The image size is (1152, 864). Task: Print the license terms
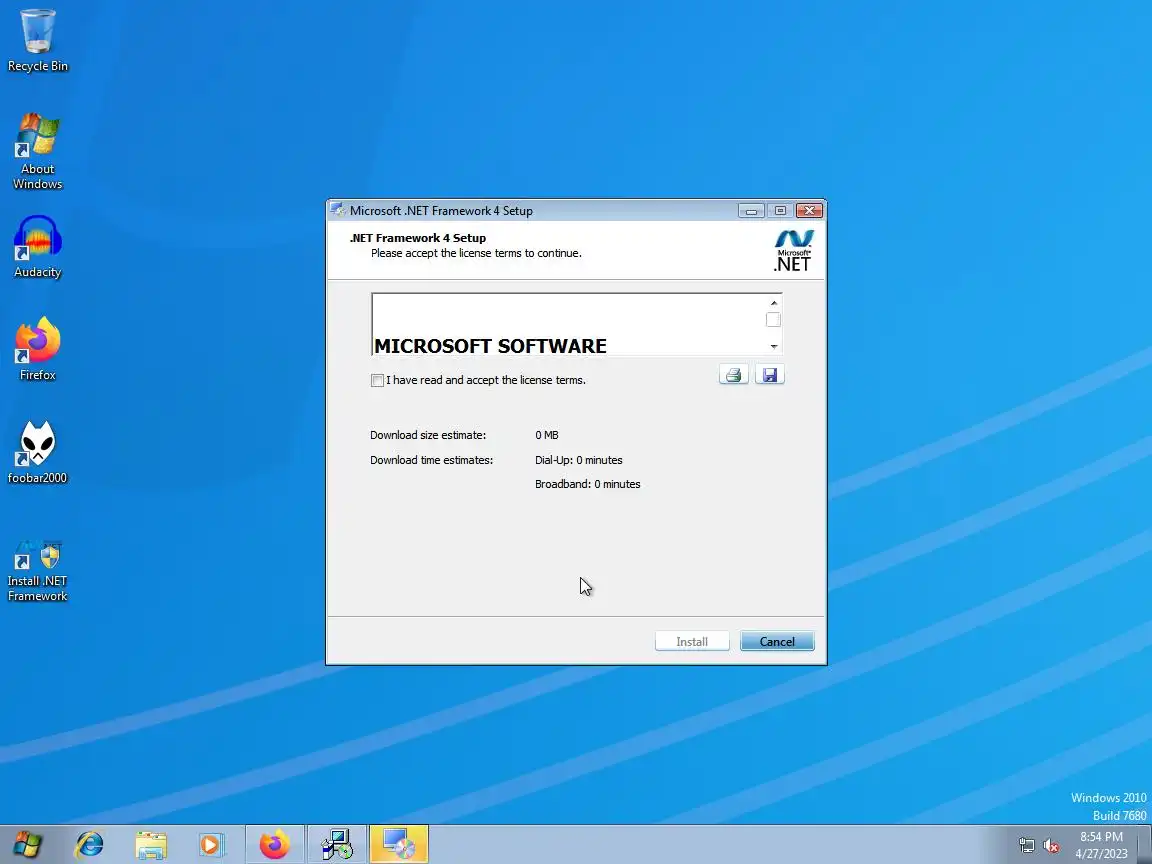(x=733, y=375)
